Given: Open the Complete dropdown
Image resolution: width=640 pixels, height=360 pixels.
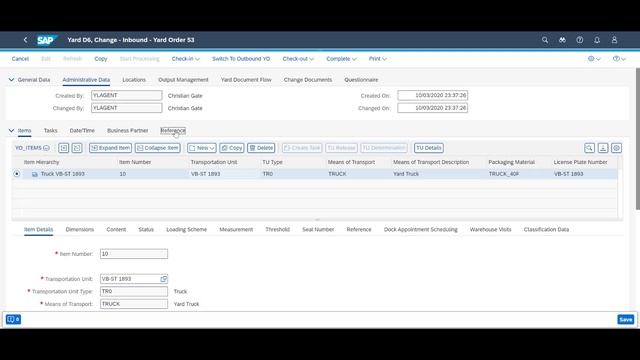Looking at the screenshot, I should [x=341, y=59].
